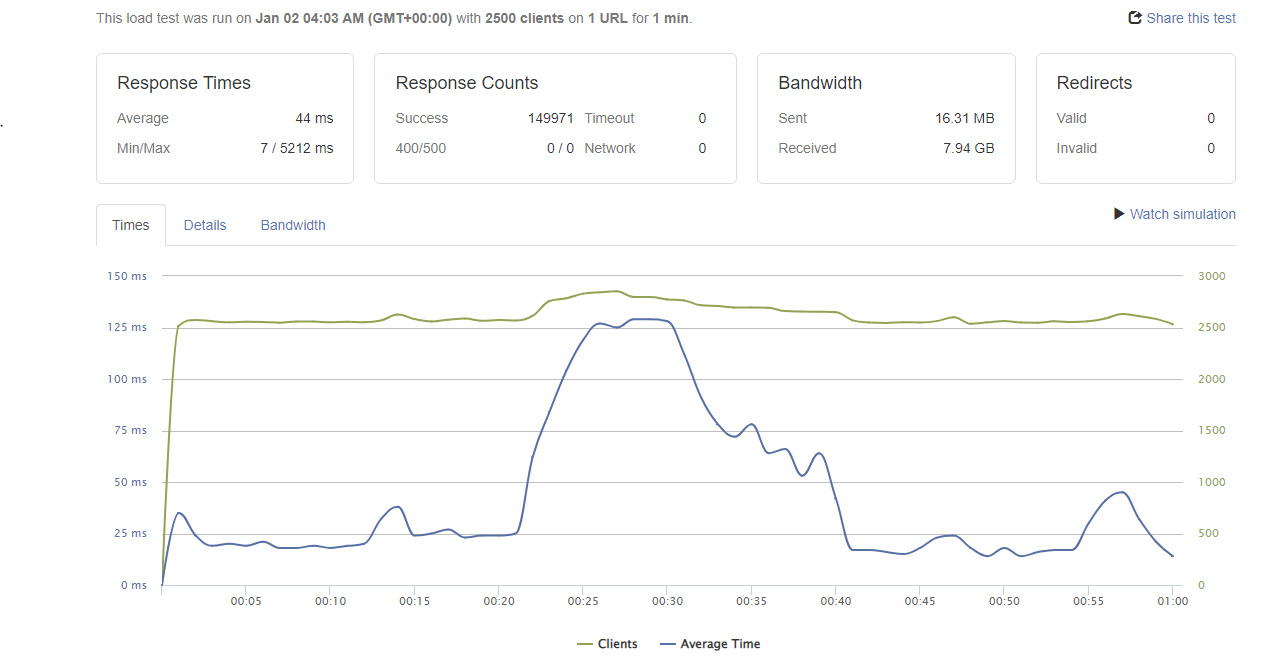This screenshot has width=1279, height=664.
Task: Click the 500 right axis label
Action: [x=1208, y=534]
